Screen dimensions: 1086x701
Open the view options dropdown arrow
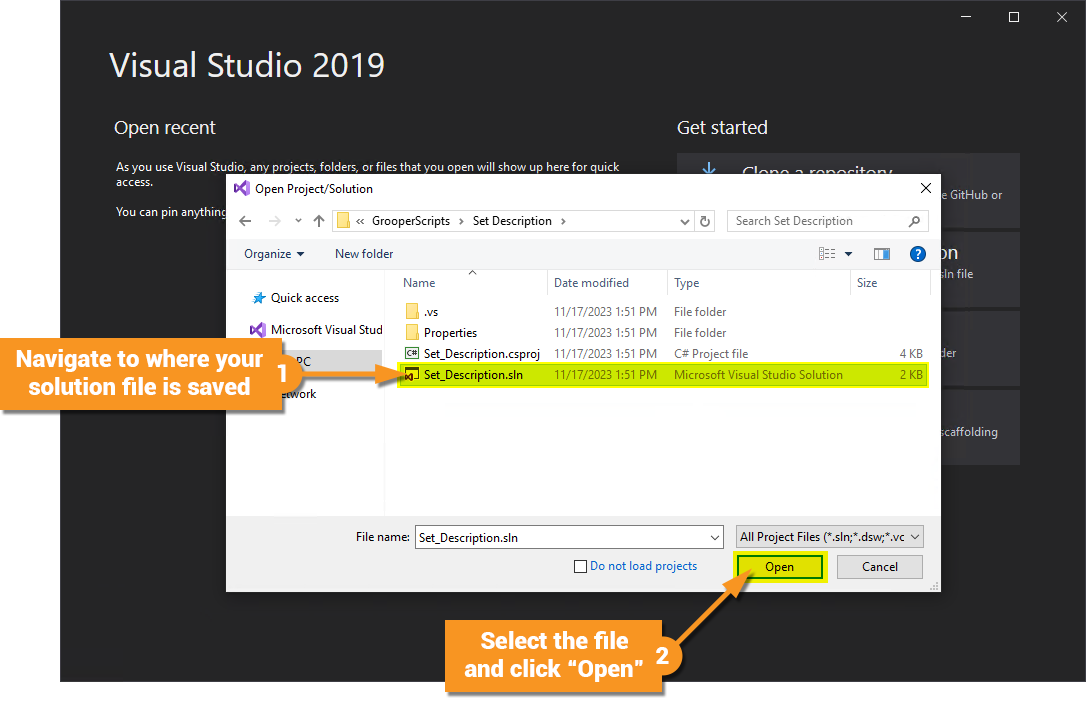[x=848, y=254]
